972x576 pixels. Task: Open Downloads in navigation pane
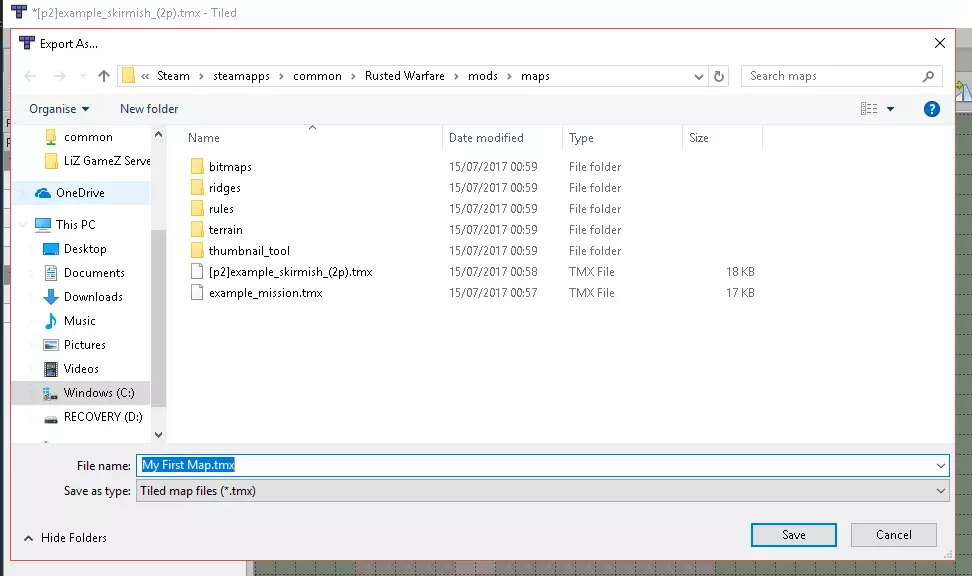(x=93, y=297)
